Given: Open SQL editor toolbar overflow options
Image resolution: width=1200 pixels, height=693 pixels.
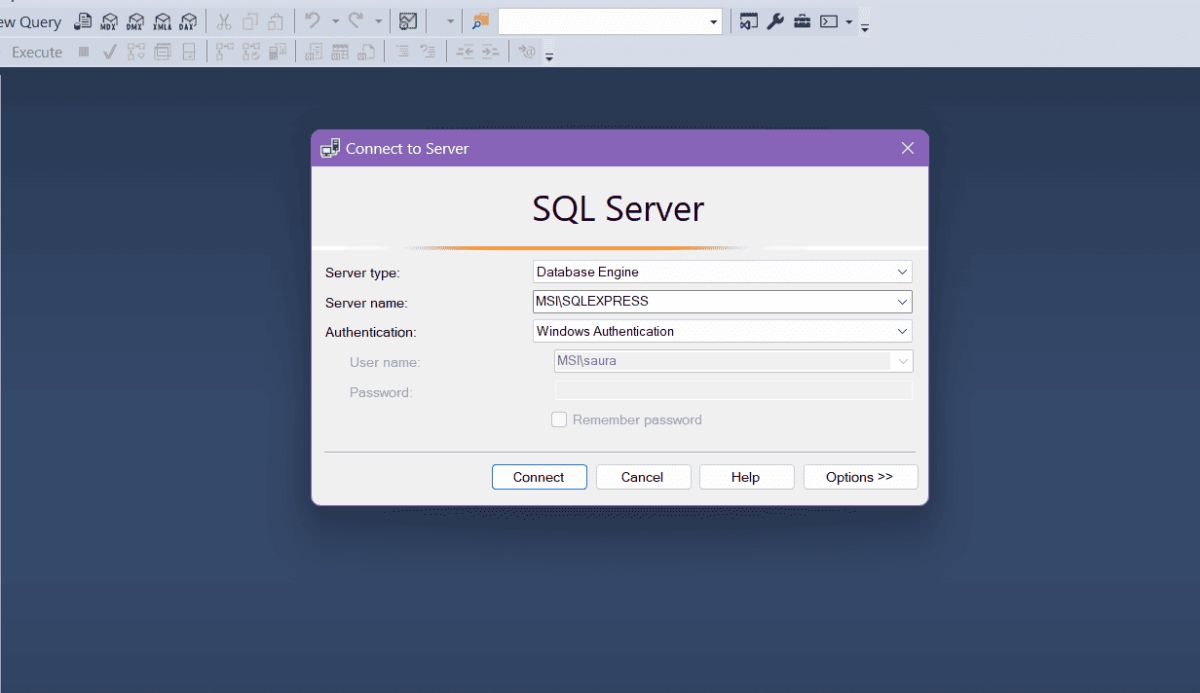Looking at the screenshot, I should click(x=549, y=55).
